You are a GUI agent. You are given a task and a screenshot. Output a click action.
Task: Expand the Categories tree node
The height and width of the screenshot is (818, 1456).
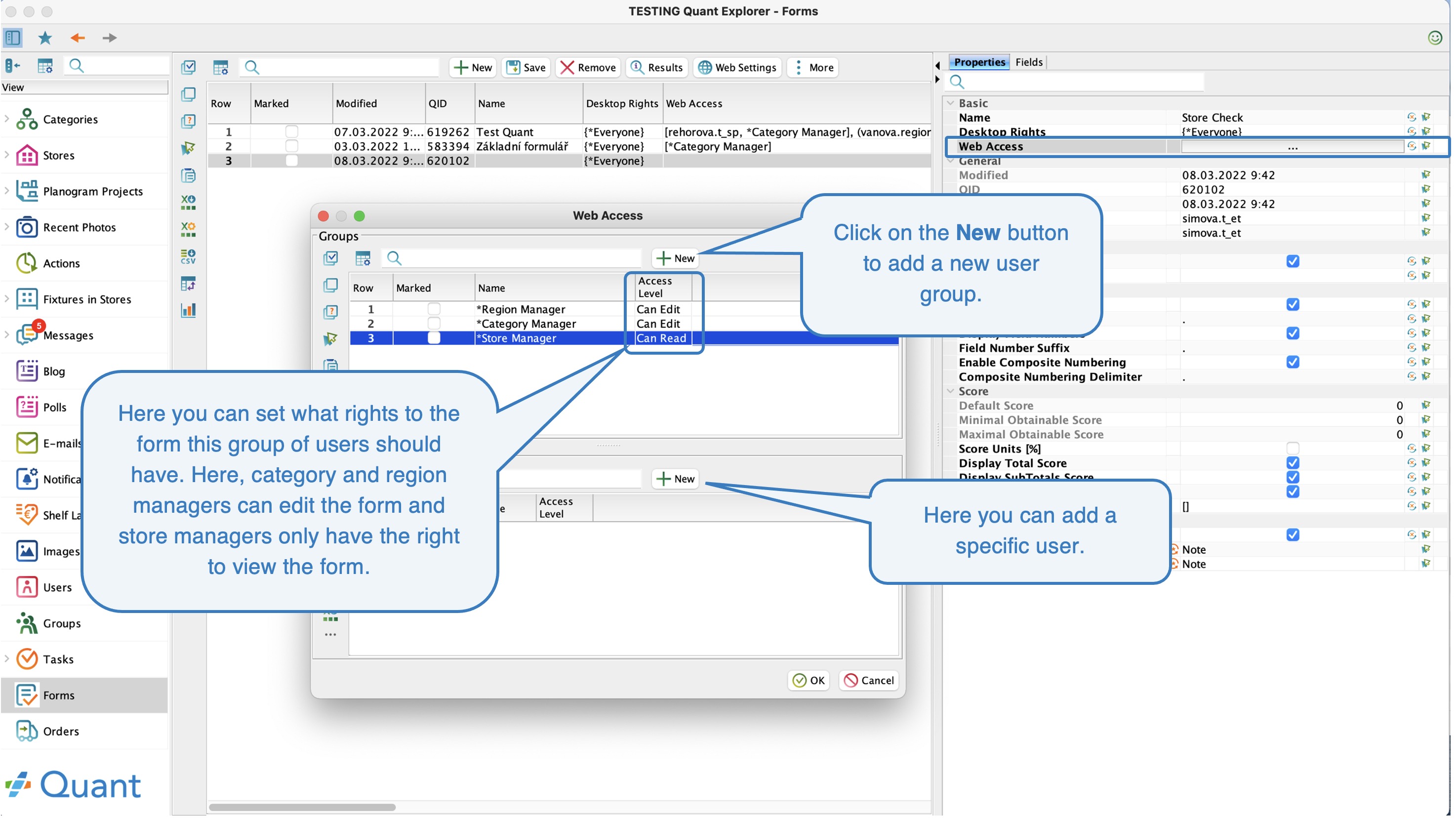pyautogui.click(x=7, y=119)
